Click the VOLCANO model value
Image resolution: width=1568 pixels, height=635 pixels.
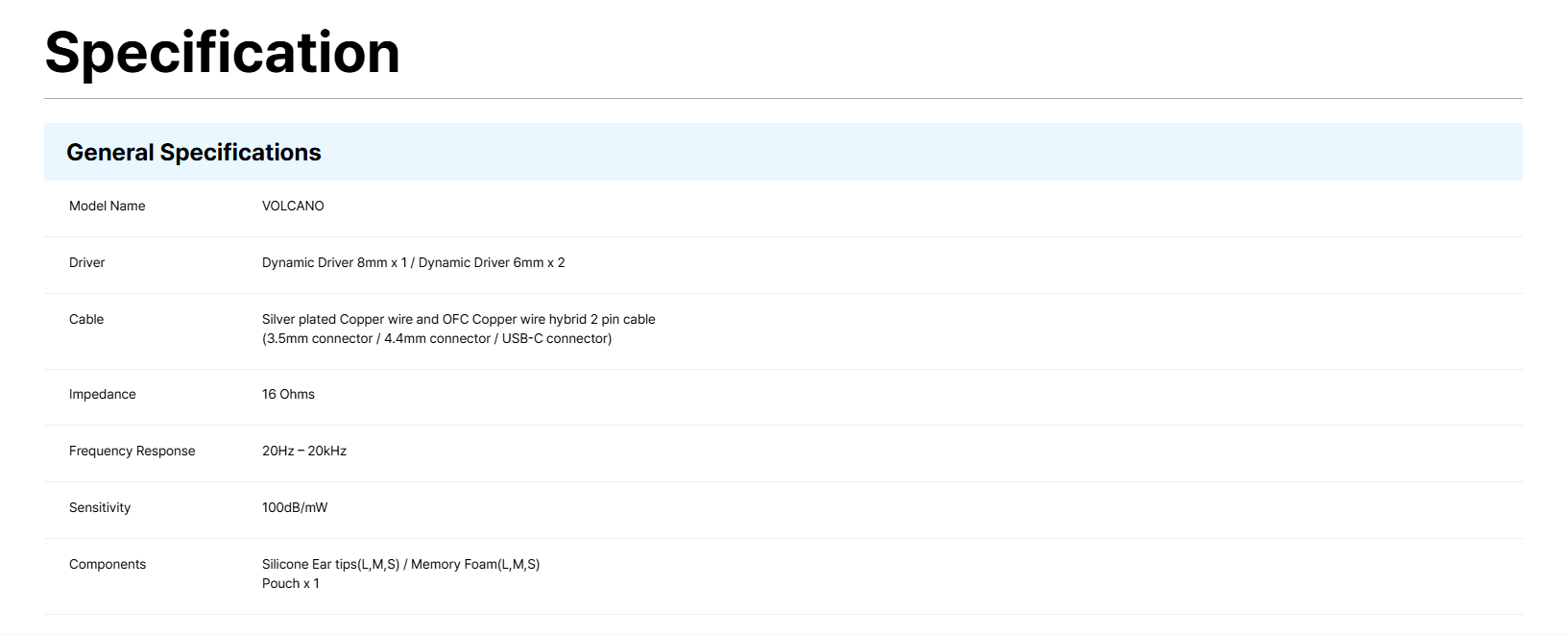pyautogui.click(x=293, y=206)
